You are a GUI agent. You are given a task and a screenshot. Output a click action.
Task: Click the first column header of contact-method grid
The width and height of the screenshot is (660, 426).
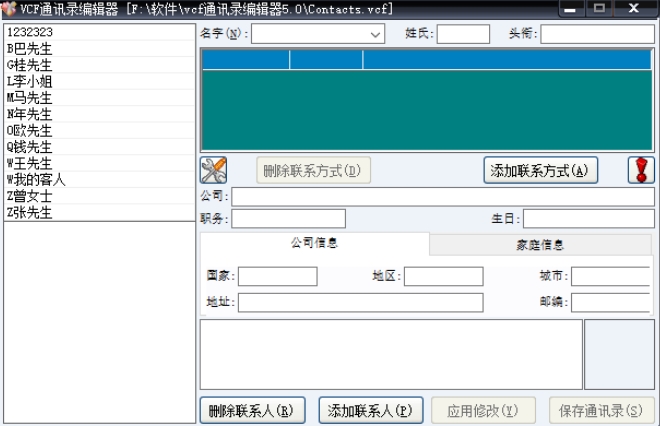point(246,60)
